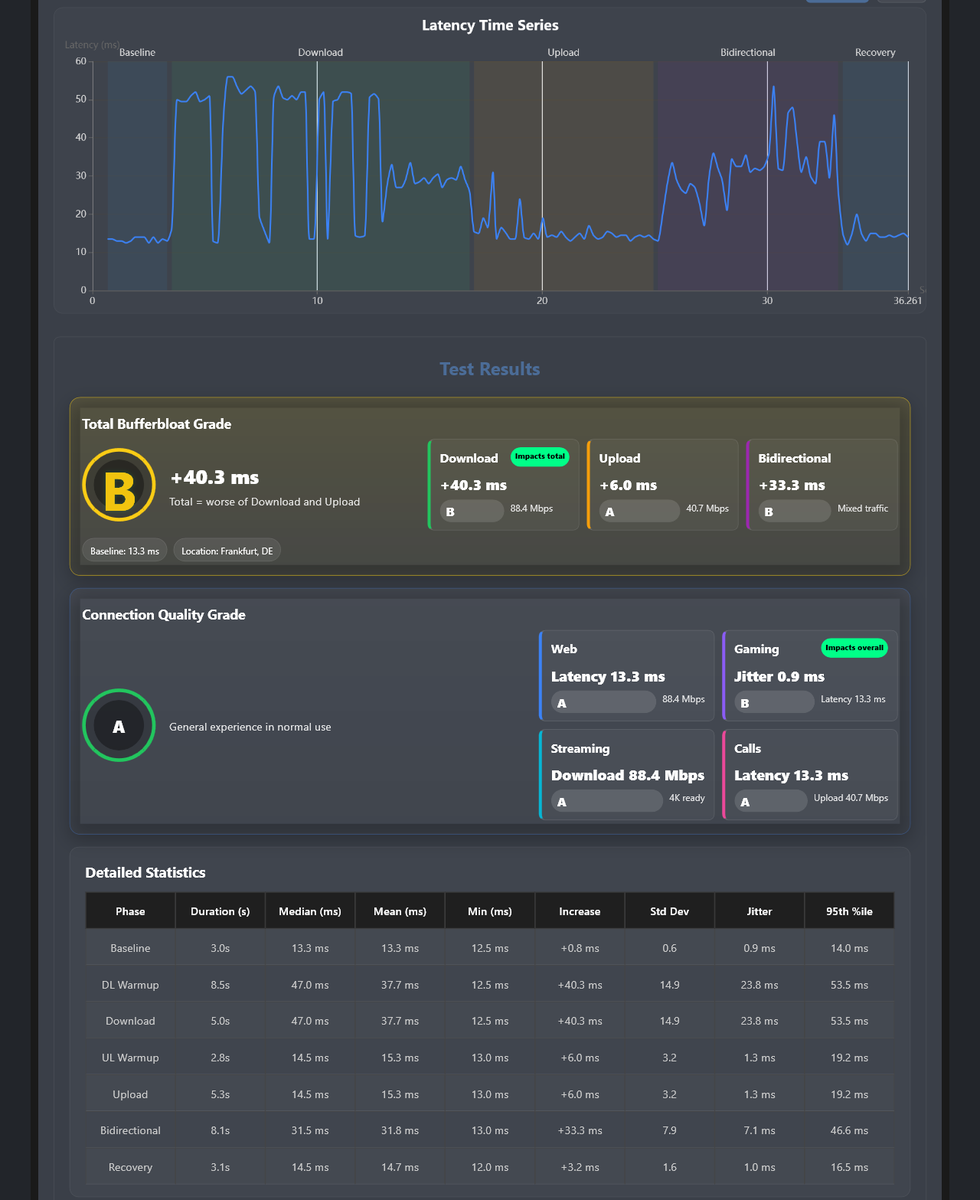Click the Location Frankfurt, DE pill
The image size is (980, 1200).
click(227, 551)
